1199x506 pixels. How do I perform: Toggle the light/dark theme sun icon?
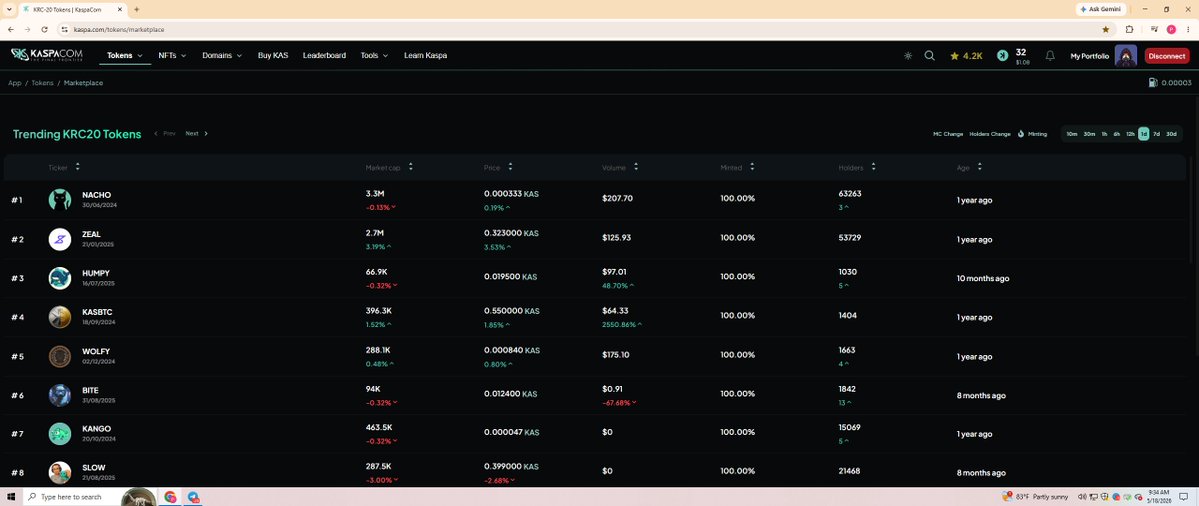tap(908, 56)
